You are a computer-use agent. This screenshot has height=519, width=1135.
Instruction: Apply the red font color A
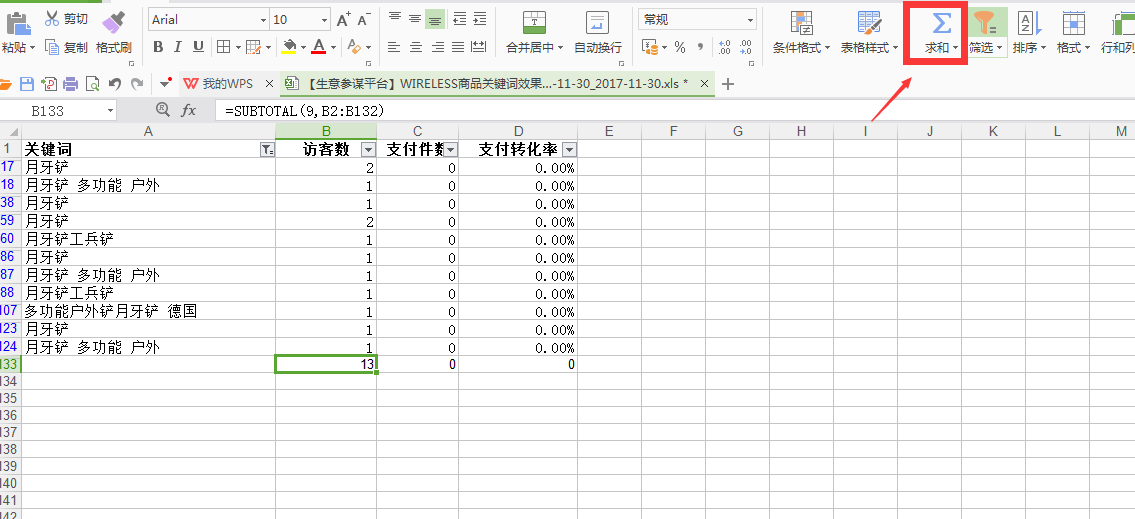click(320, 47)
